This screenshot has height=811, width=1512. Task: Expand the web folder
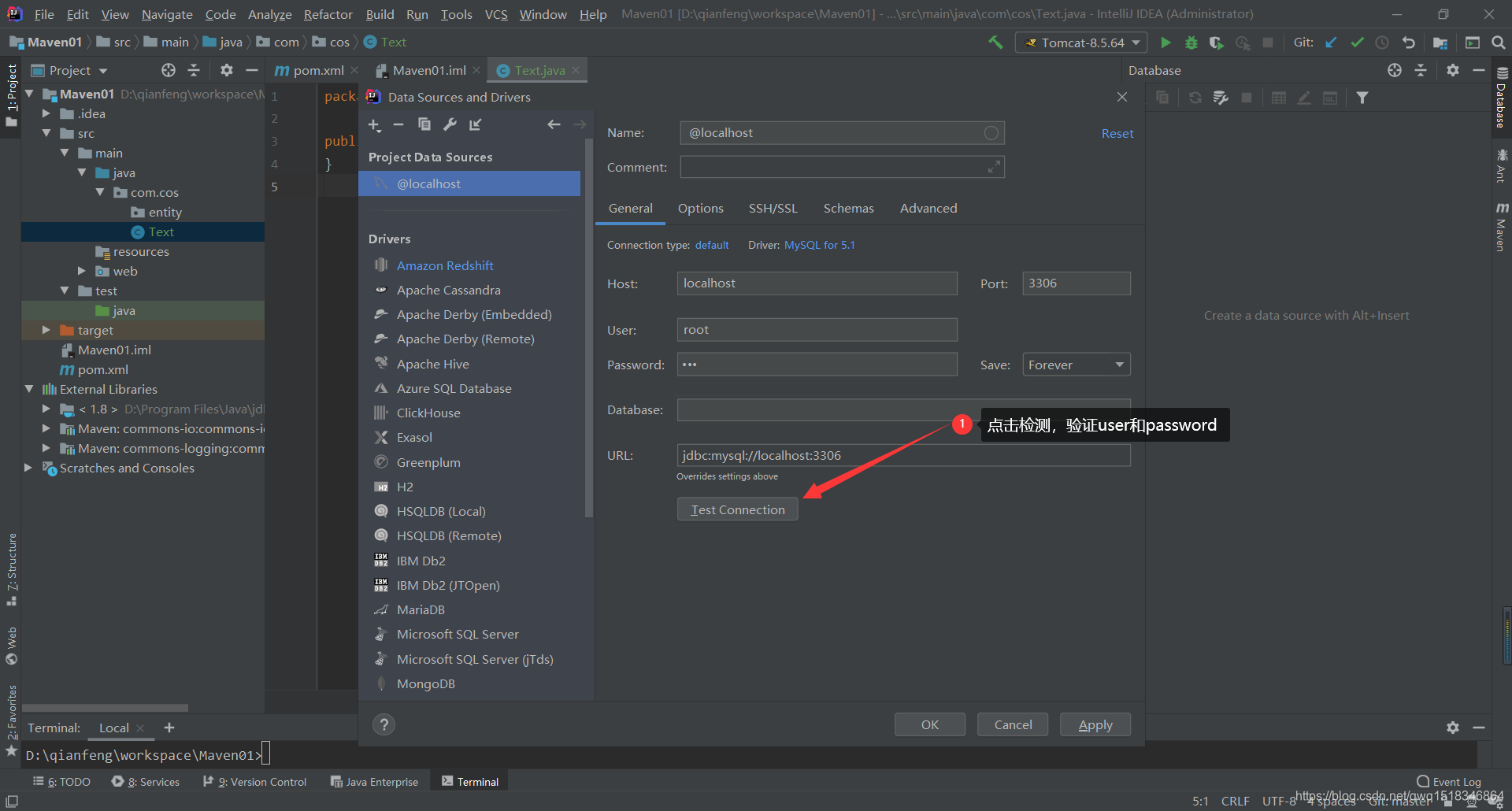(82, 271)
